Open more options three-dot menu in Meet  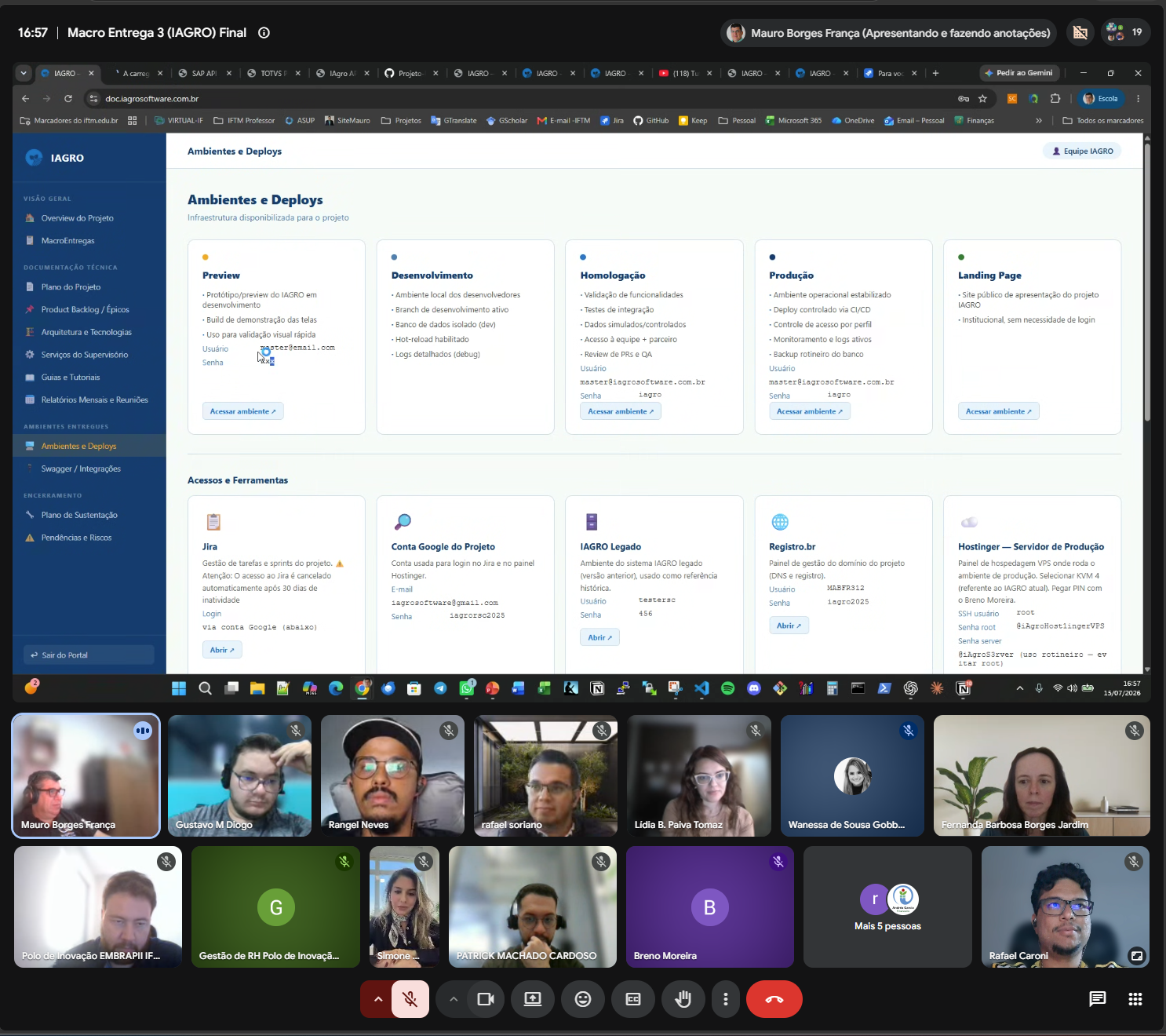tap(726, 999)
